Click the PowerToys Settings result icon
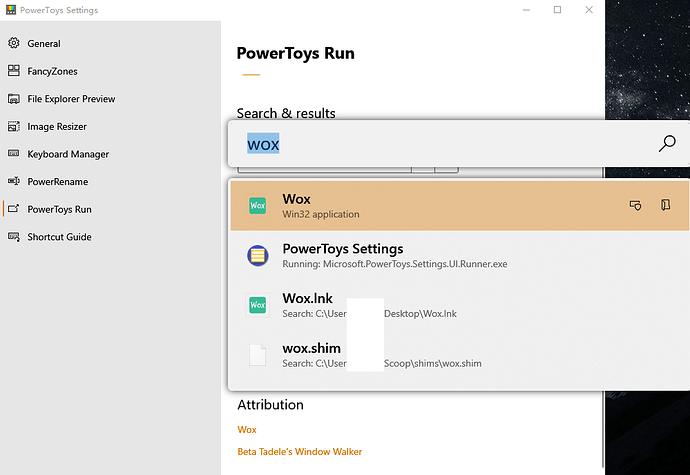The width and height of the screenshot is (690, 475). click(257, 255)
